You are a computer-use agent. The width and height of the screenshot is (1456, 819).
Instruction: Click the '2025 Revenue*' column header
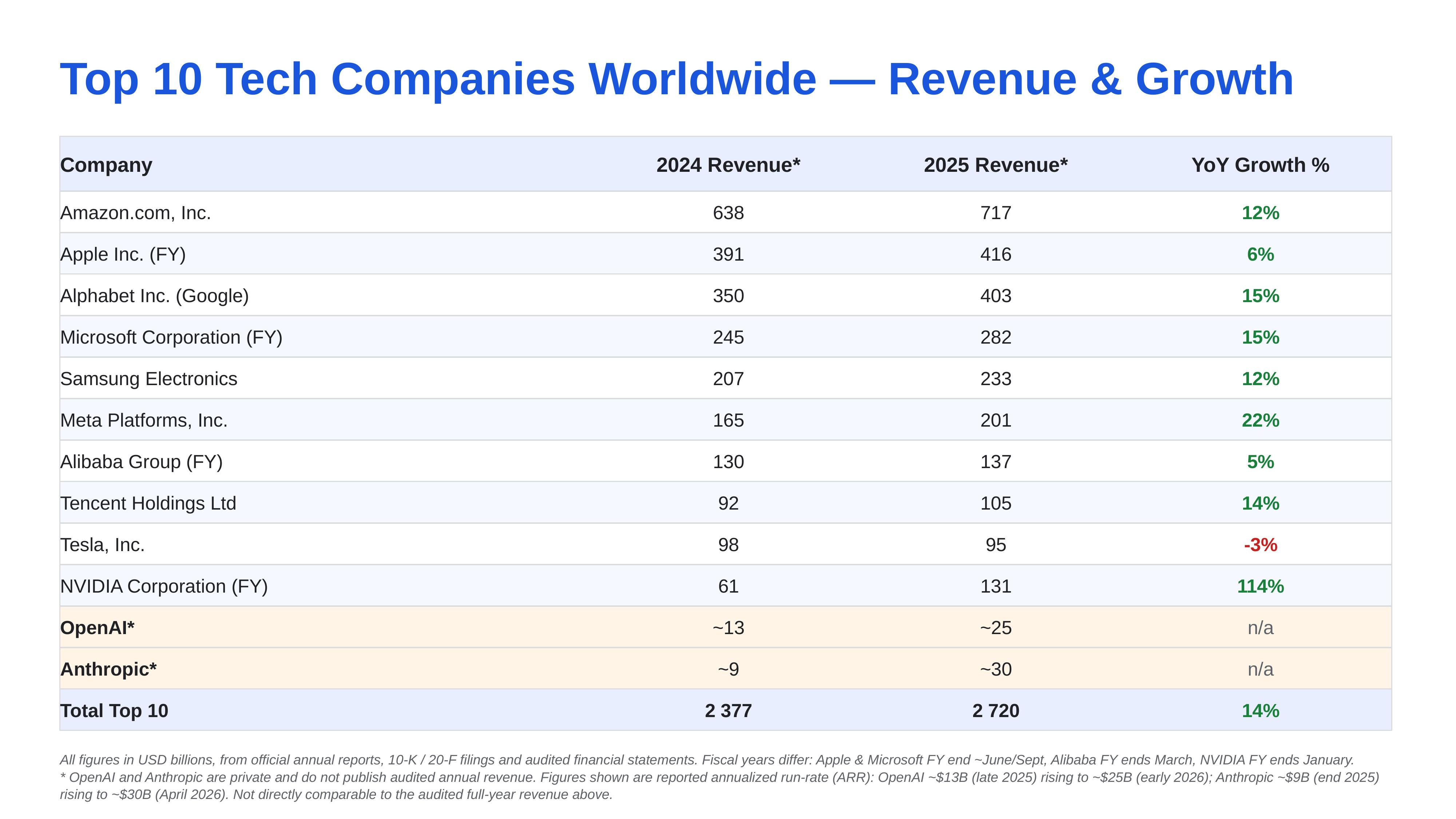click(995, 165)
